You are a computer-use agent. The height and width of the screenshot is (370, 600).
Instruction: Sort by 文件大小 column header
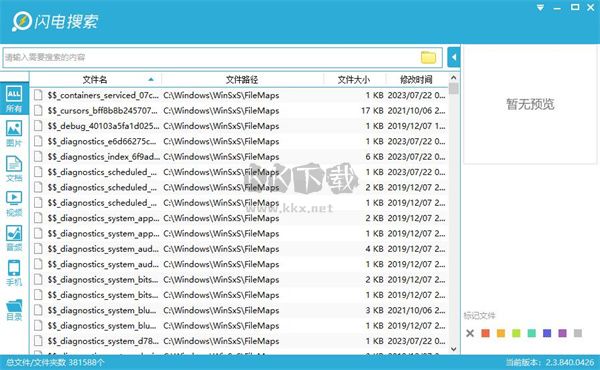pyautogui.click(x=354, y=80)
